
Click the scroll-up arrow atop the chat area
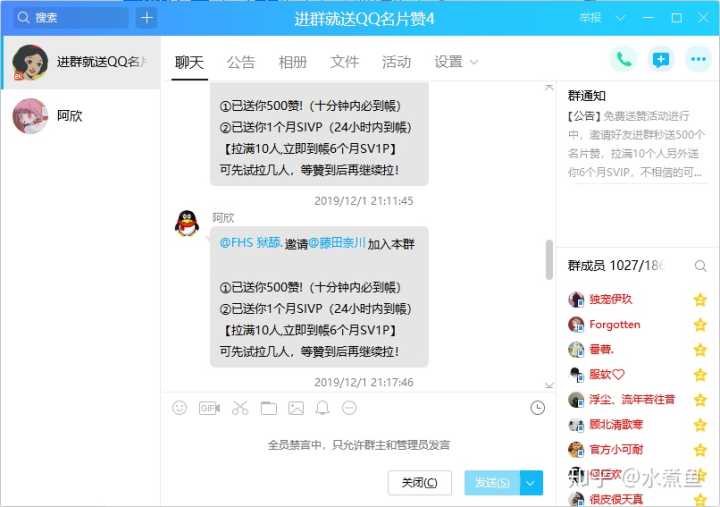549,87
